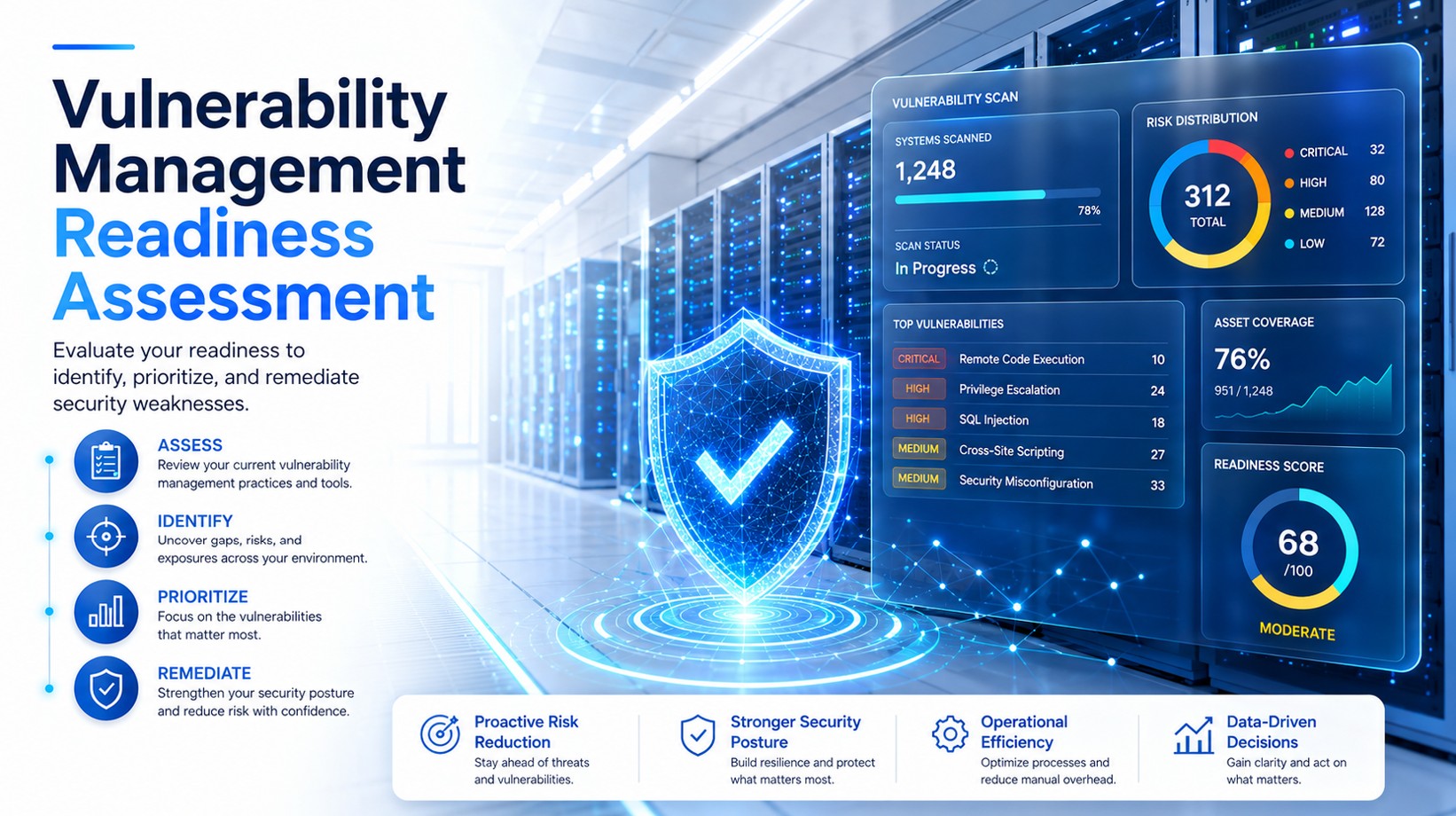Click the Remote Code Execution count 10
Viewport: 1456px width, 816px height.
pos(1157,360)
